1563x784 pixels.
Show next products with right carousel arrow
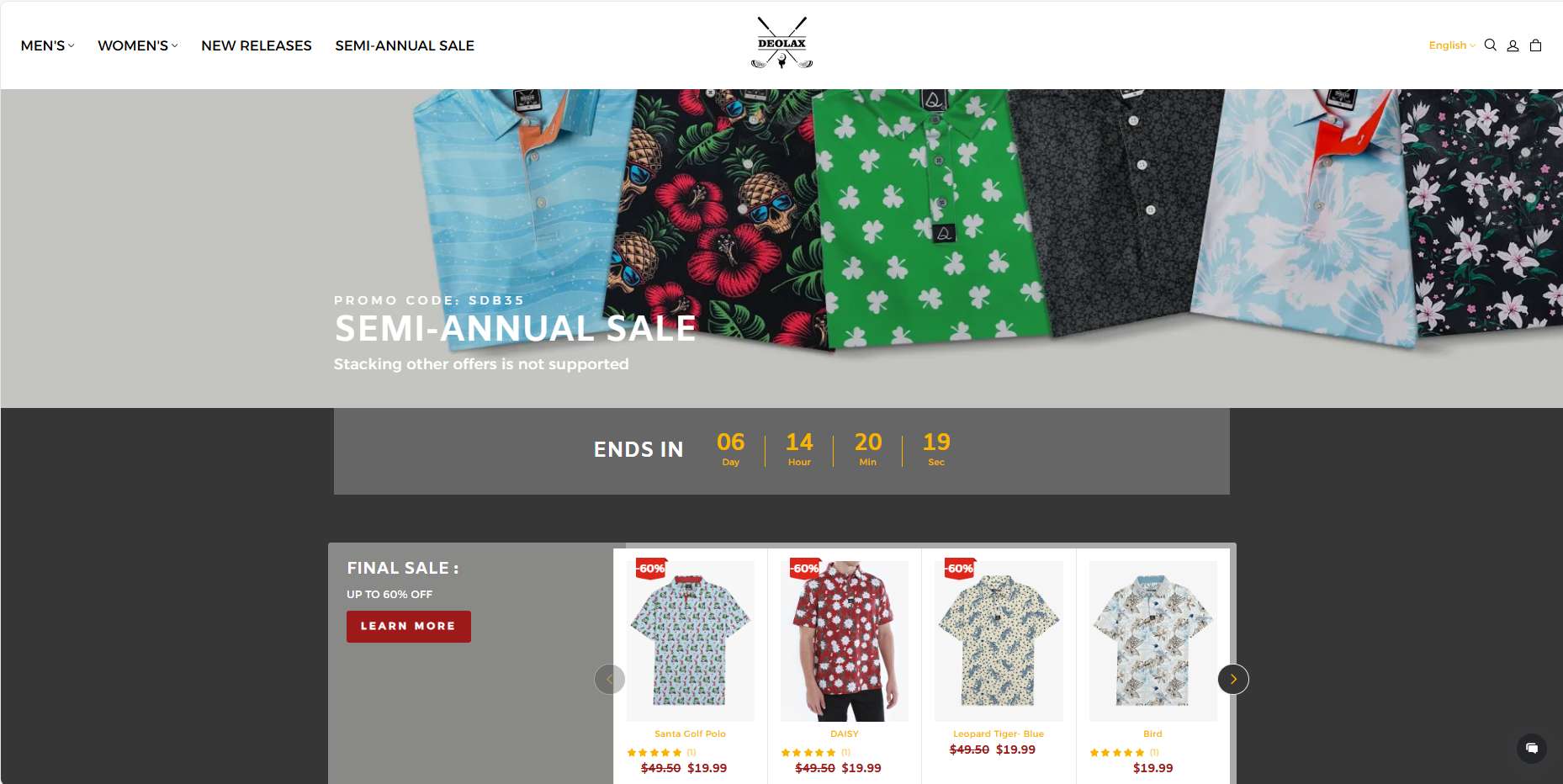pyautogui.click(x=1233, y=679)
